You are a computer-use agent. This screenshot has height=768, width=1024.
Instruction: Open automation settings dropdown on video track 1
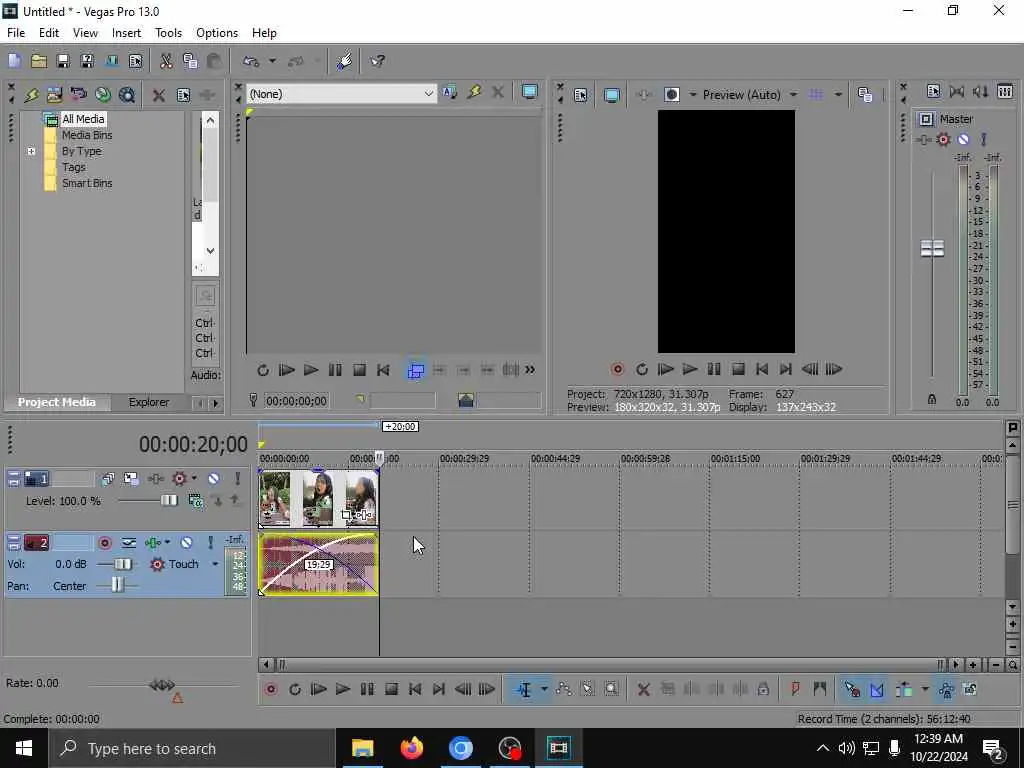click(194, 479)
